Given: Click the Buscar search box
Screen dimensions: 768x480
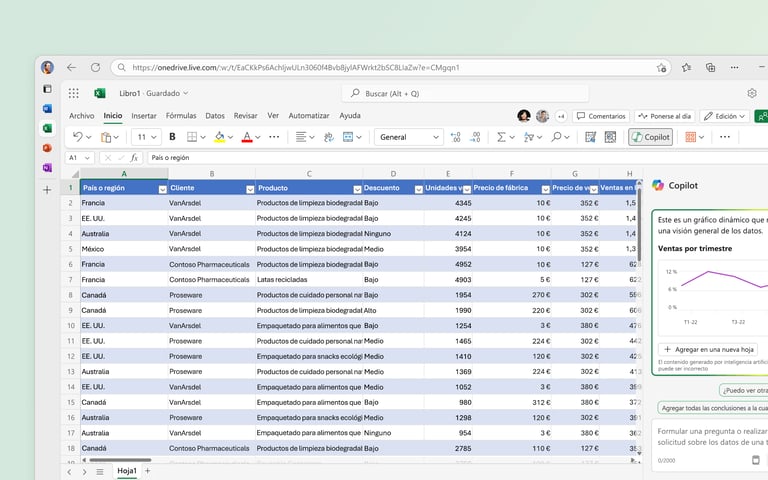Looking at the screenshot, I should click(x=465, y=93).
